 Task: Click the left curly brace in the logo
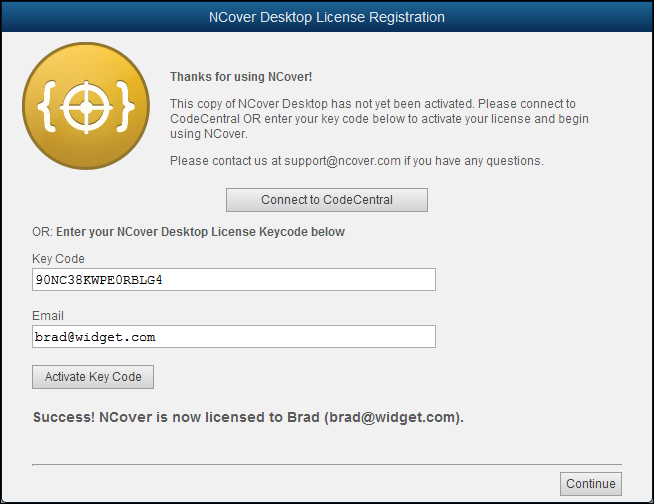point(47,107)
